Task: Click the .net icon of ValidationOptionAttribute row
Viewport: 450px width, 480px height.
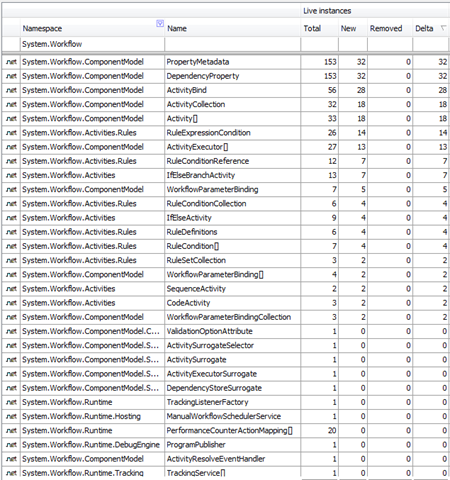Action: (11, 331)
